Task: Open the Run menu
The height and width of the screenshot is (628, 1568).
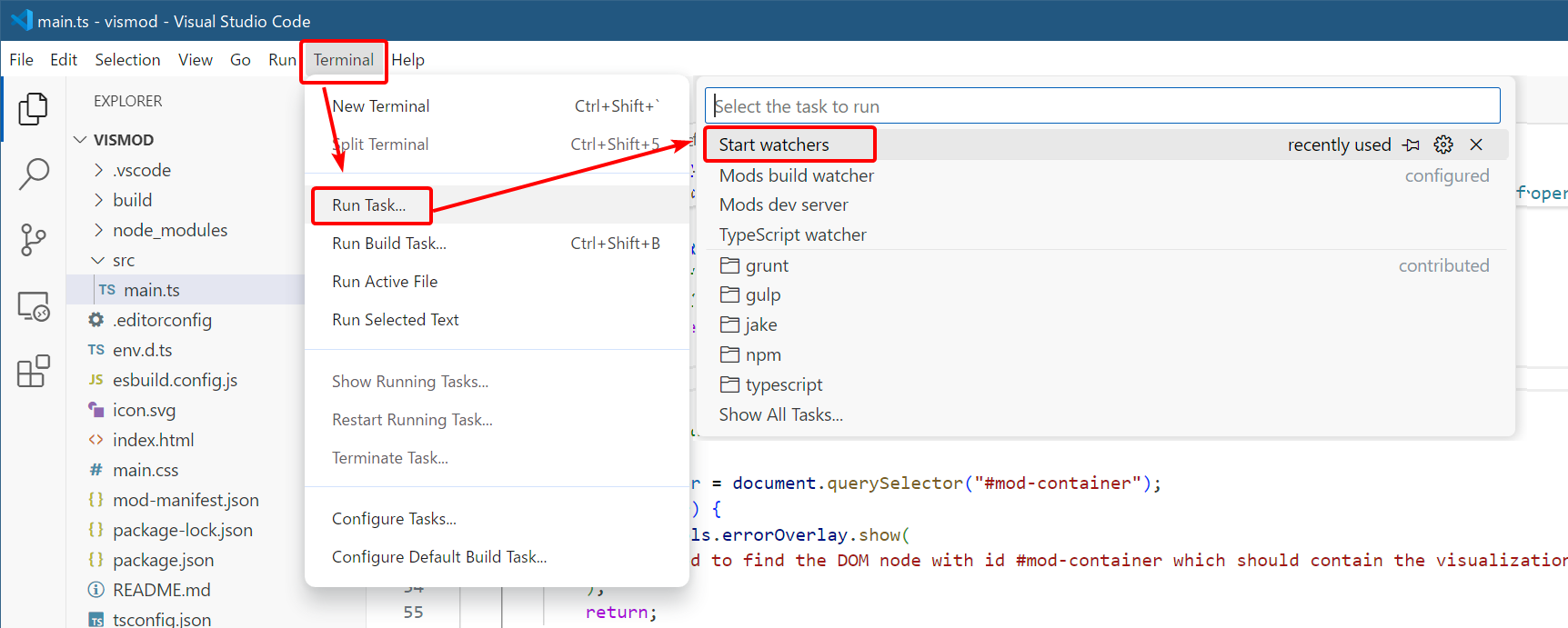Action: [x=282, y=60]
